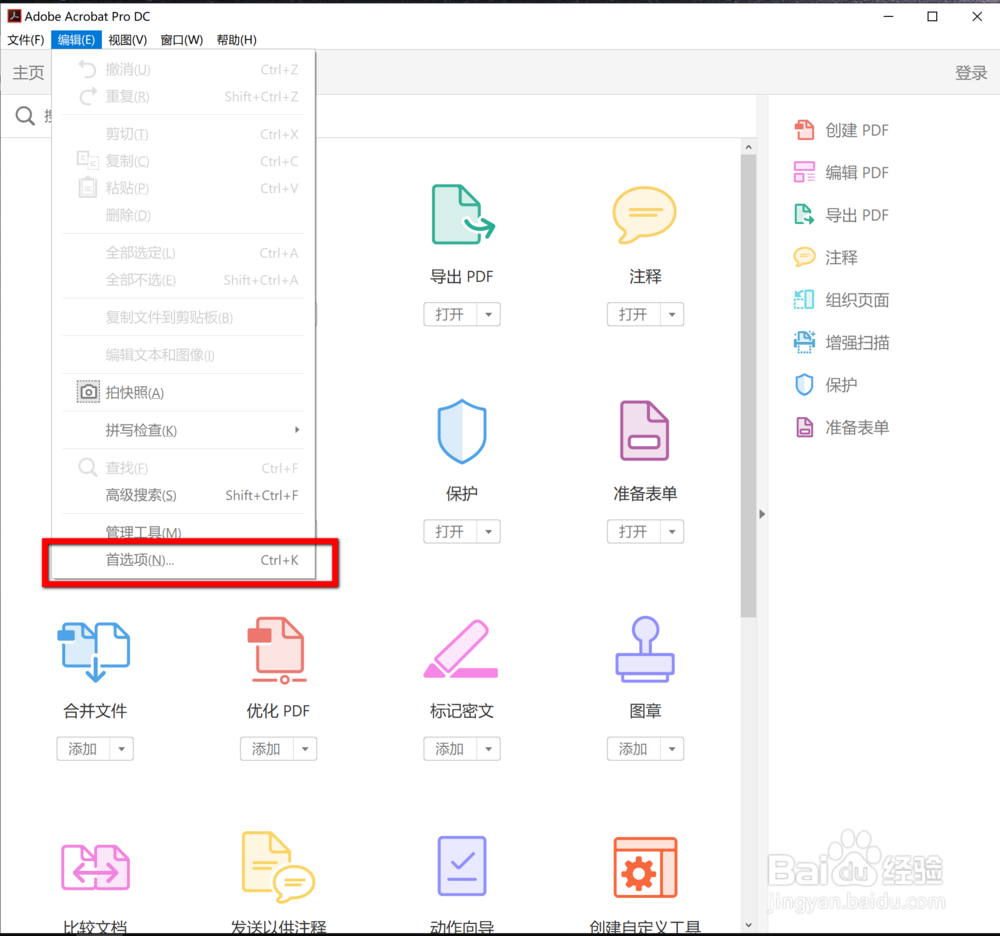Click the Organize Pages icon in right sidebar
1000x936 pixels.
tap(804, 300)
